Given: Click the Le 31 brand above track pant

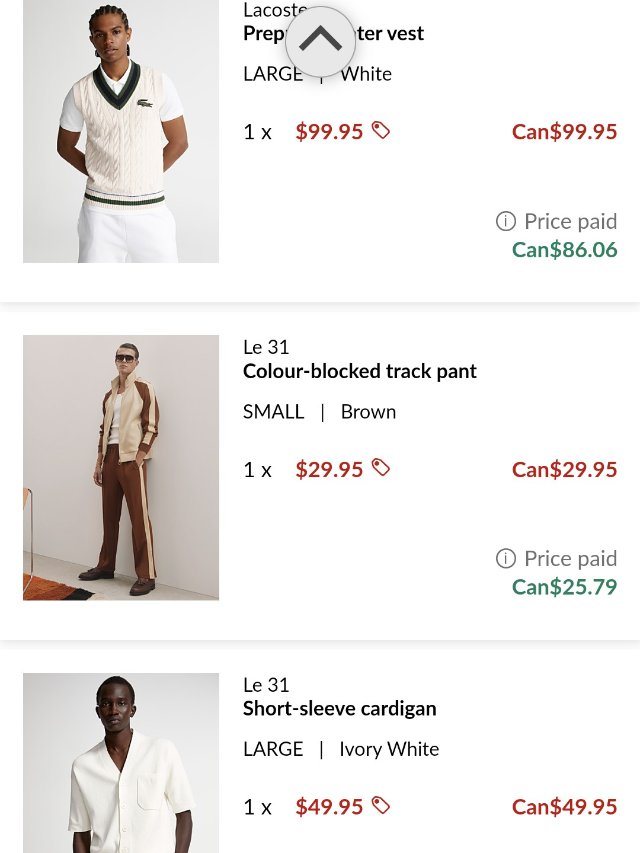Looking at the screenshot, I should (266, 347).
